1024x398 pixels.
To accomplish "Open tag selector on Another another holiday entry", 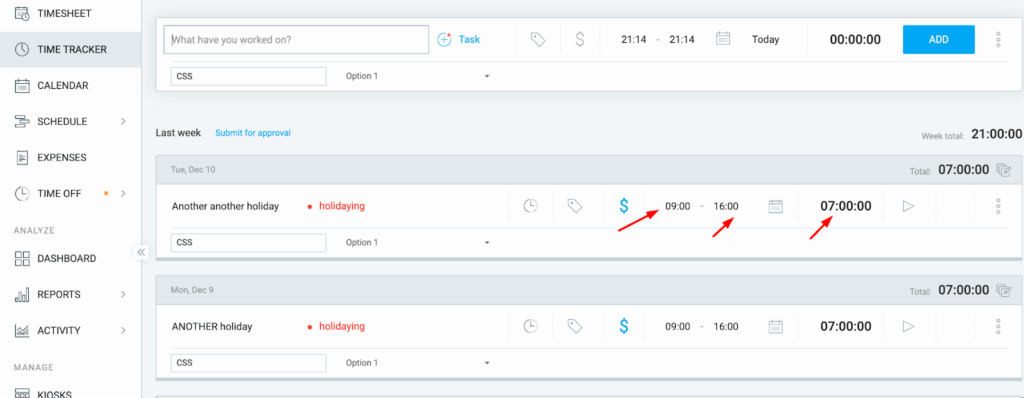I will [x=575, y=207].
